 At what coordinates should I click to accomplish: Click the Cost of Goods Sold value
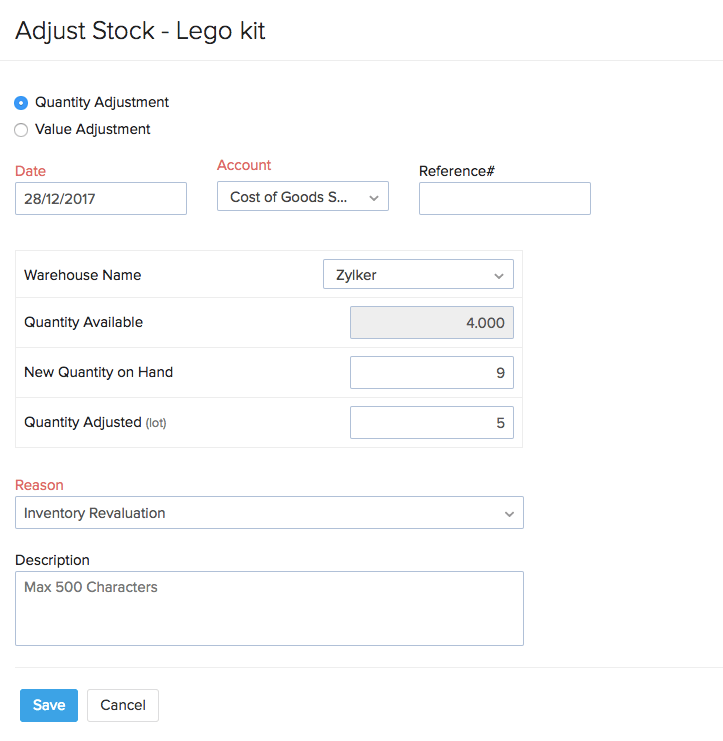290,197
